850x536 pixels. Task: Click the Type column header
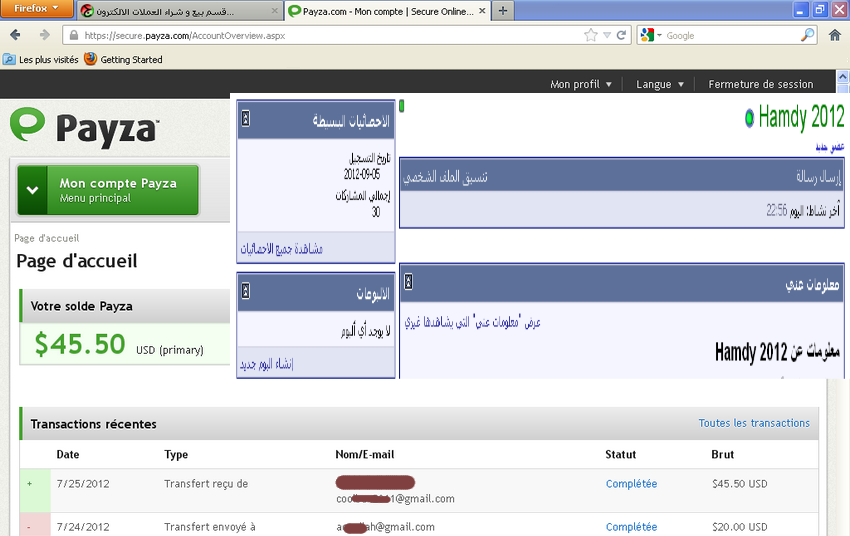point(176,455)
